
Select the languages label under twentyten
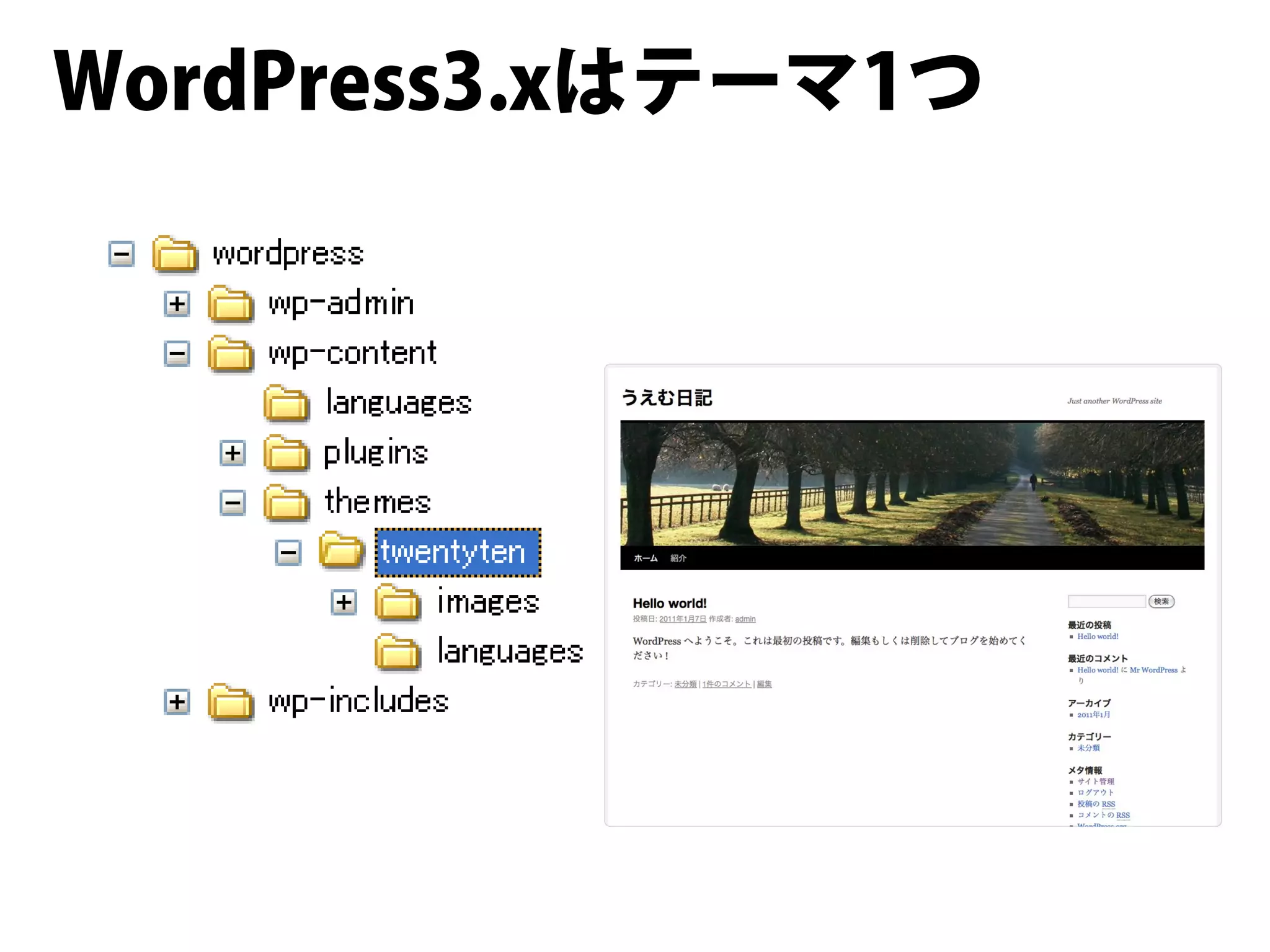(x=510, y=652)
